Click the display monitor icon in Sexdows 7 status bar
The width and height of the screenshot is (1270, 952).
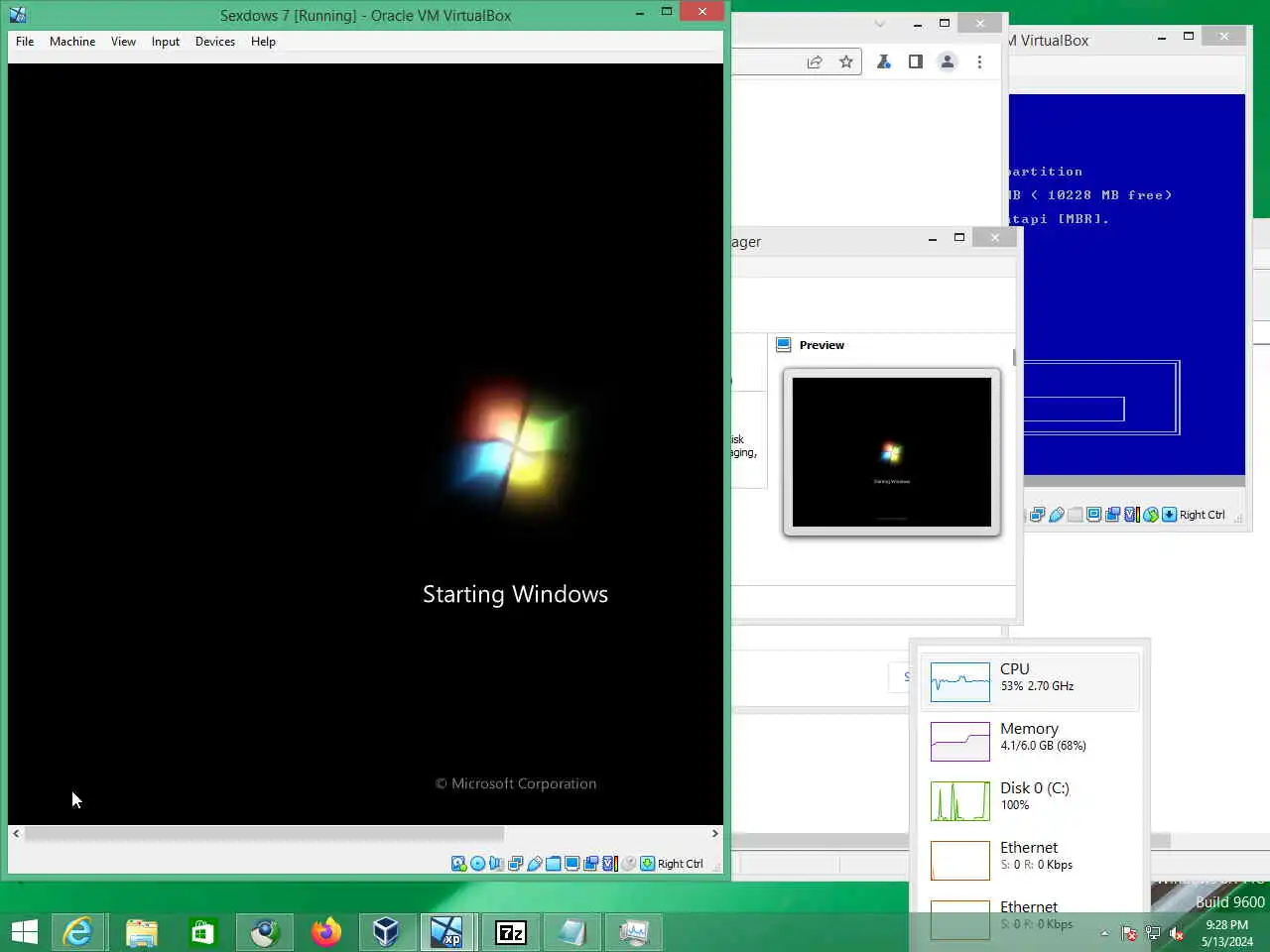pyautogui.click(x=571, y=864)
